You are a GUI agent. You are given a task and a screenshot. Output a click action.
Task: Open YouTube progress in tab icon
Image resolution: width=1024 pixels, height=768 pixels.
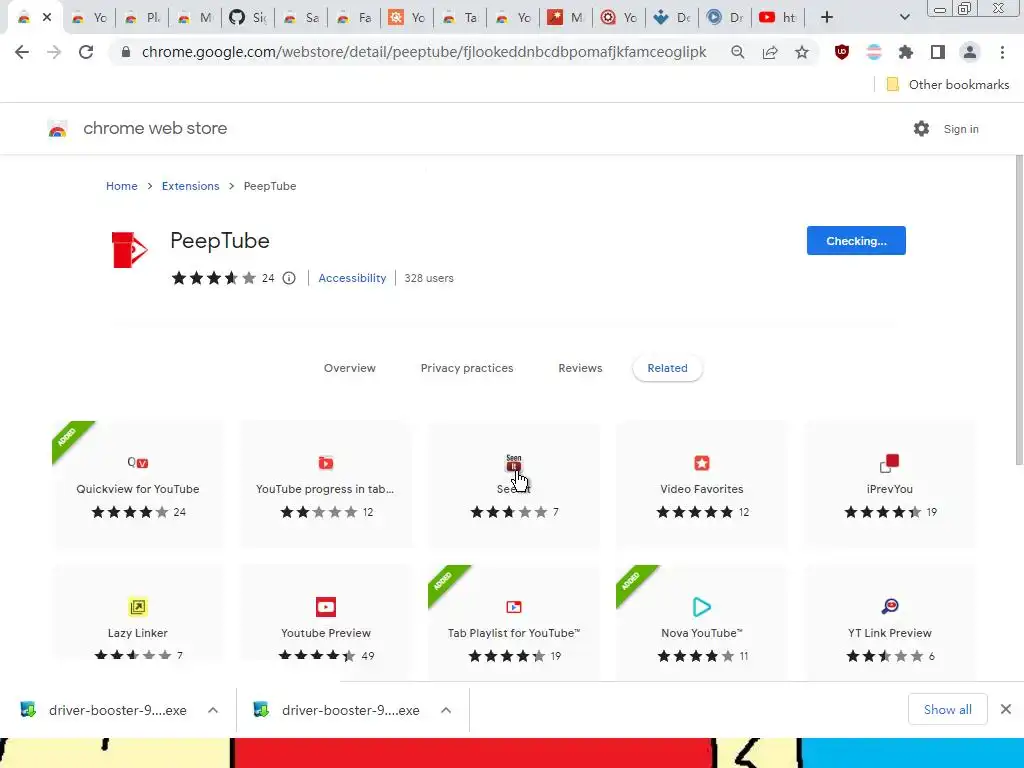coord(325,463)
